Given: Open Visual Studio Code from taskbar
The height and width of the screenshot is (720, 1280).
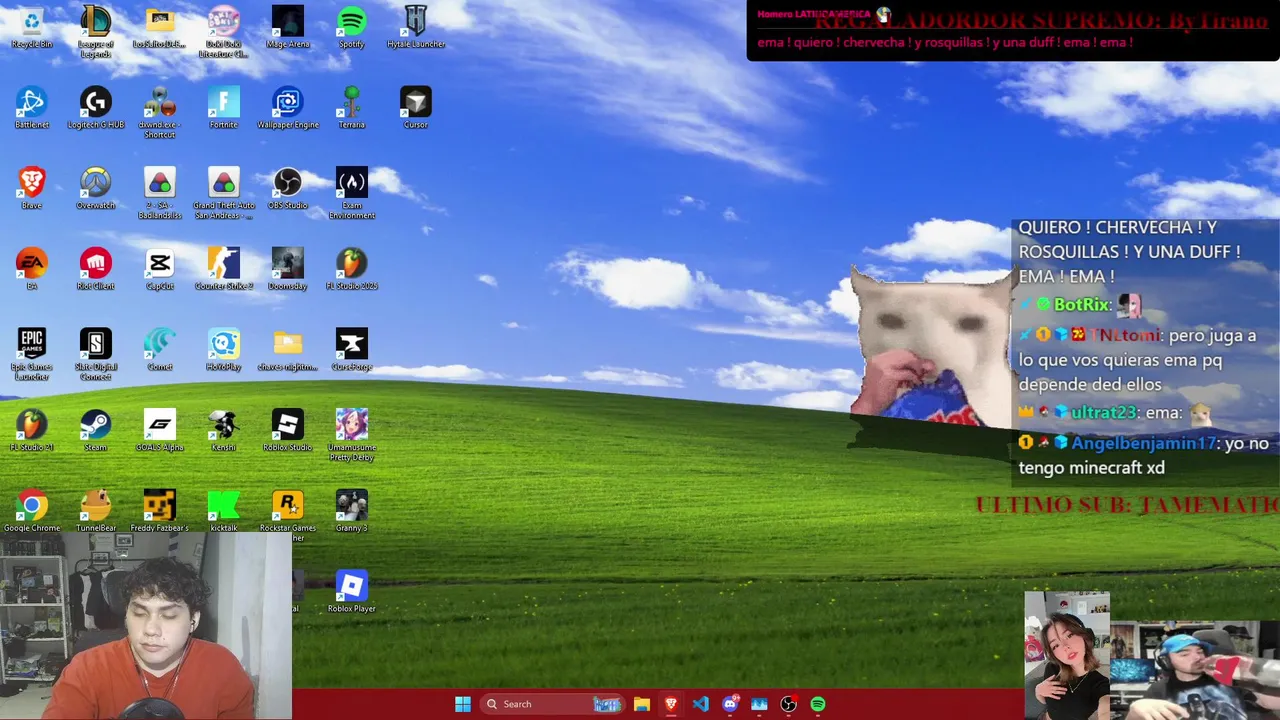Looking at the screenshot, I should [x=700, y=704].
